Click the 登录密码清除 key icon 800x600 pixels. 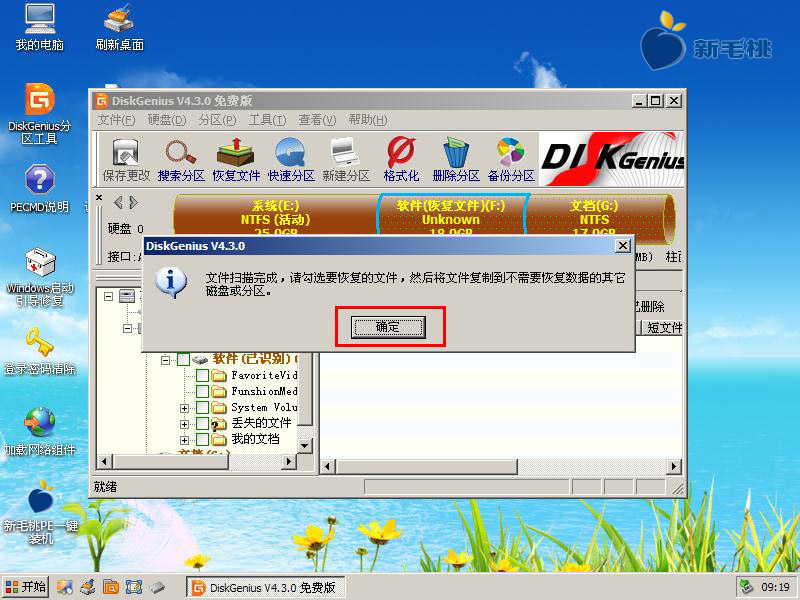[40, 351]
